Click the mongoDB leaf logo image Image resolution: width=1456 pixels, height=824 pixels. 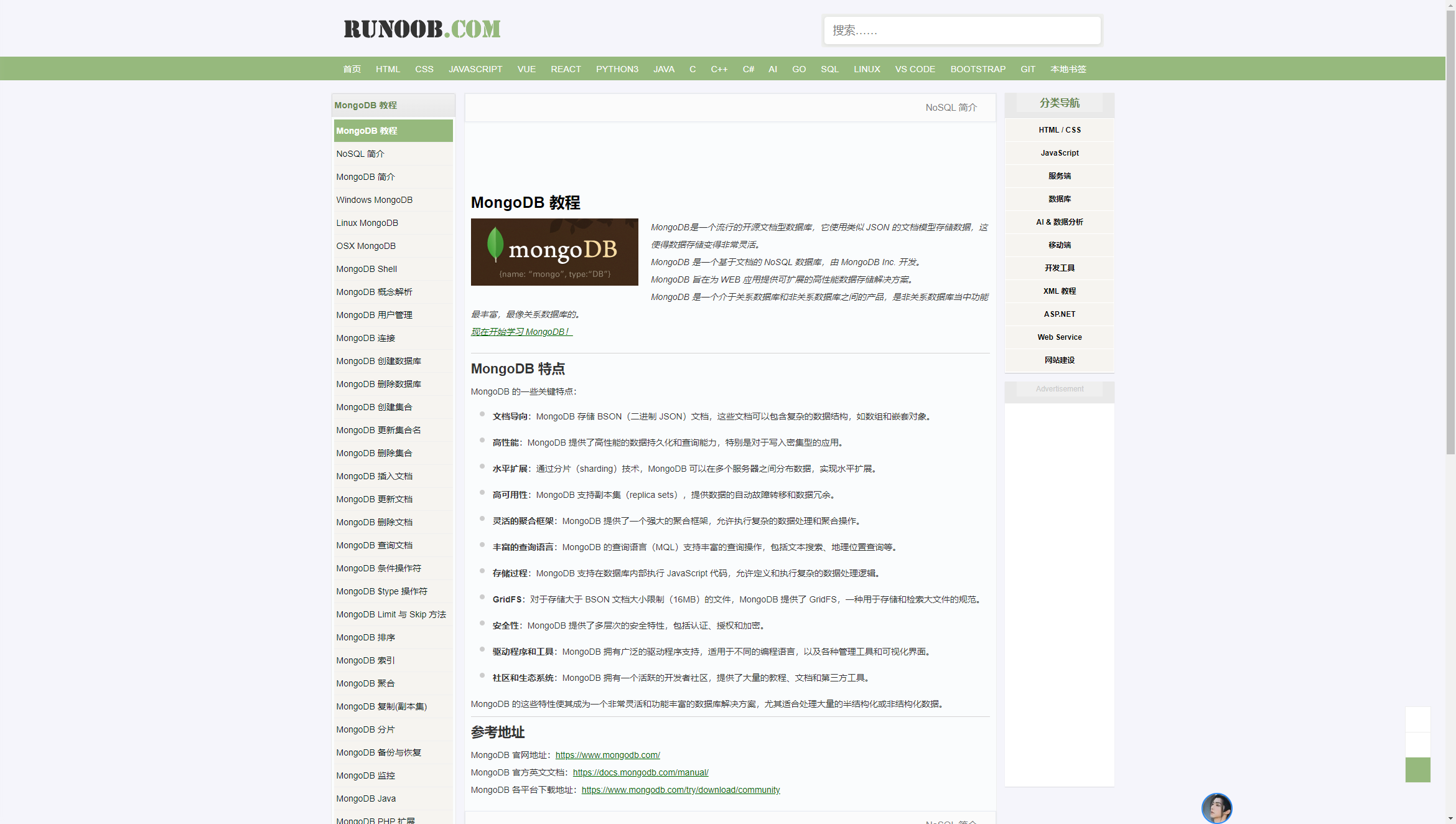tap(554, 252)
